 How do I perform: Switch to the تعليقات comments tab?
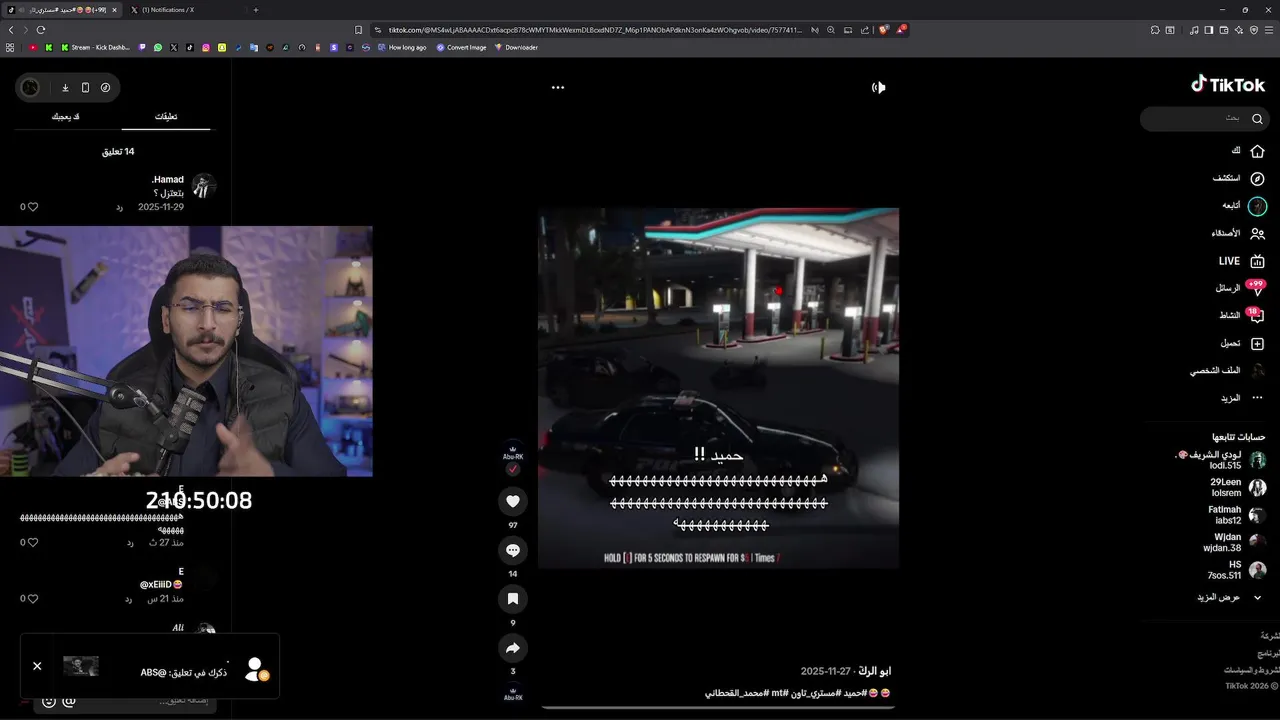coord(166,117)
